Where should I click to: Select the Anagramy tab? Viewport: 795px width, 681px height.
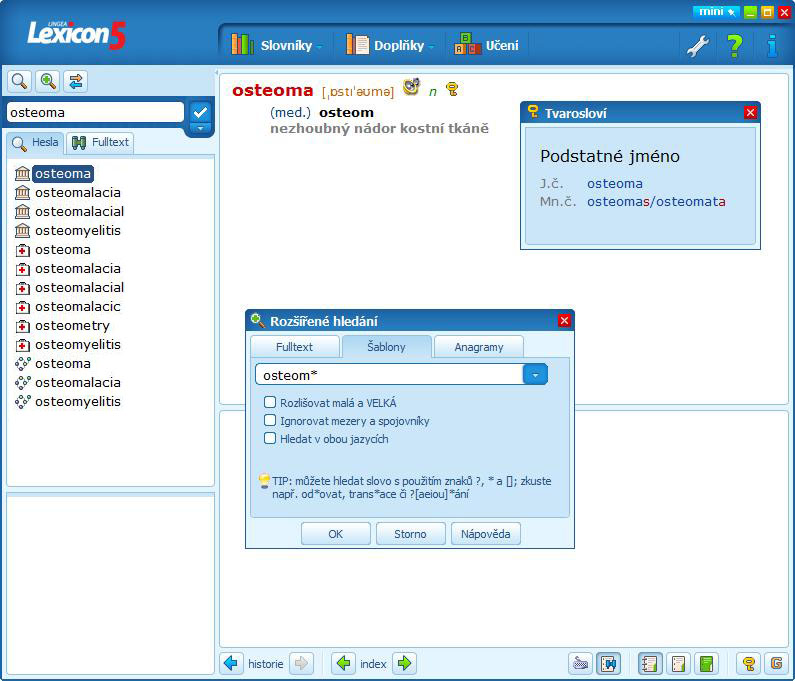(x=479, y=347)
